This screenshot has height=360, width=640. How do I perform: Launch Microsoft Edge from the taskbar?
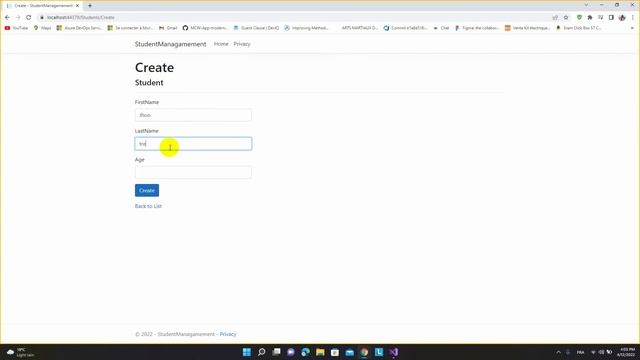[306, 352]
